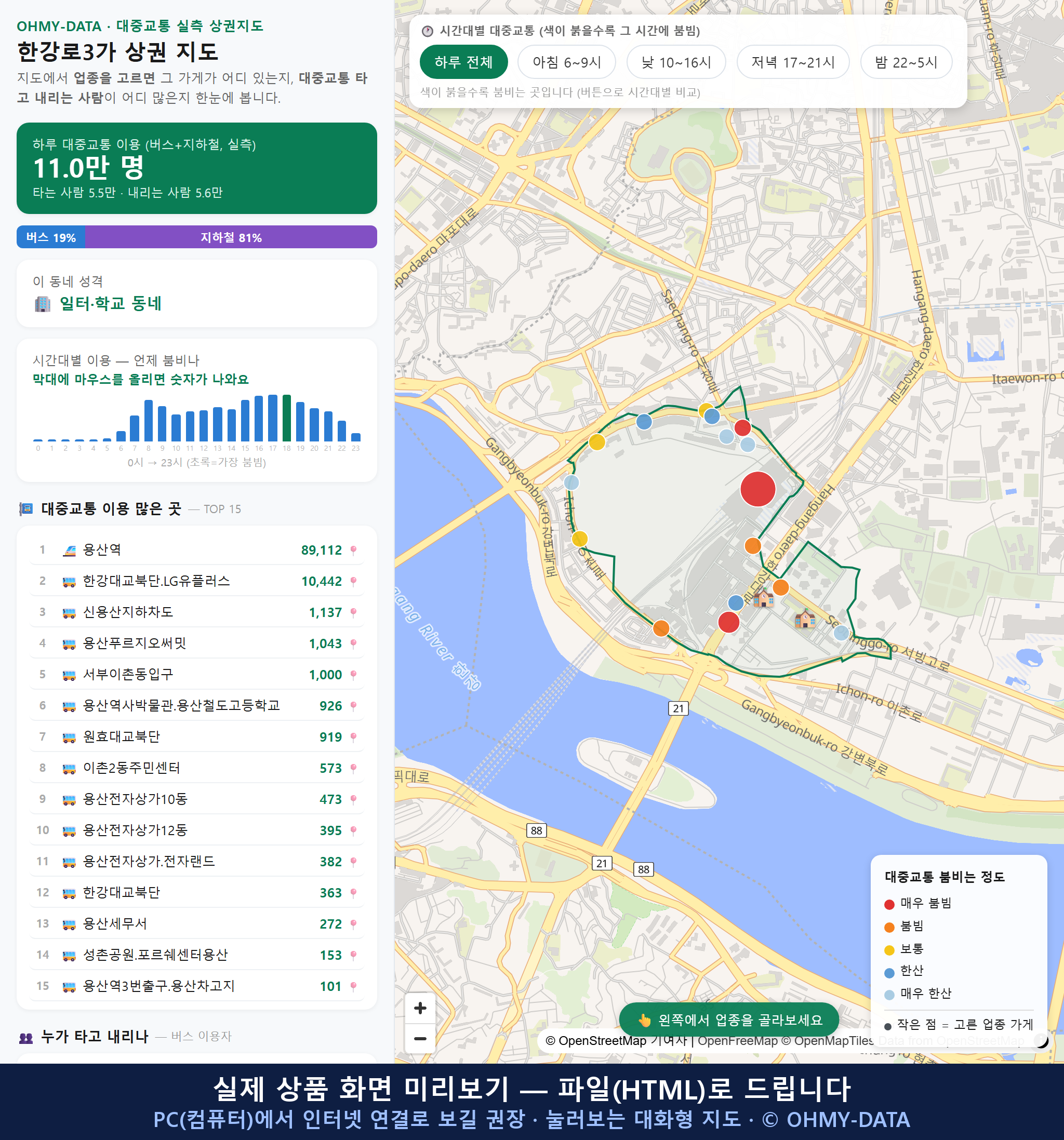The height and width of the screenshot is (1140, 1064).
Task: Click the 매우 붐빔 red legend swatch
Action: pyautogui.click(x=889, y=904)
